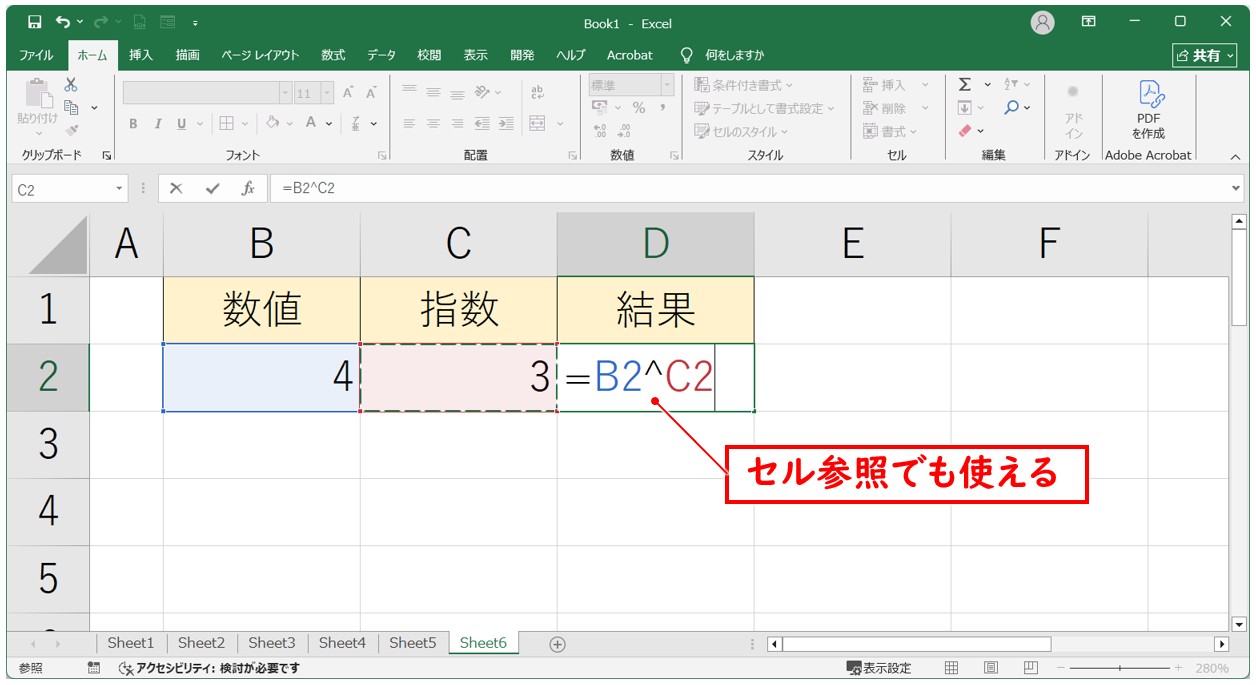1256x685 pixels.
Task: Click the accessibility status message
Action: [209, 668]
